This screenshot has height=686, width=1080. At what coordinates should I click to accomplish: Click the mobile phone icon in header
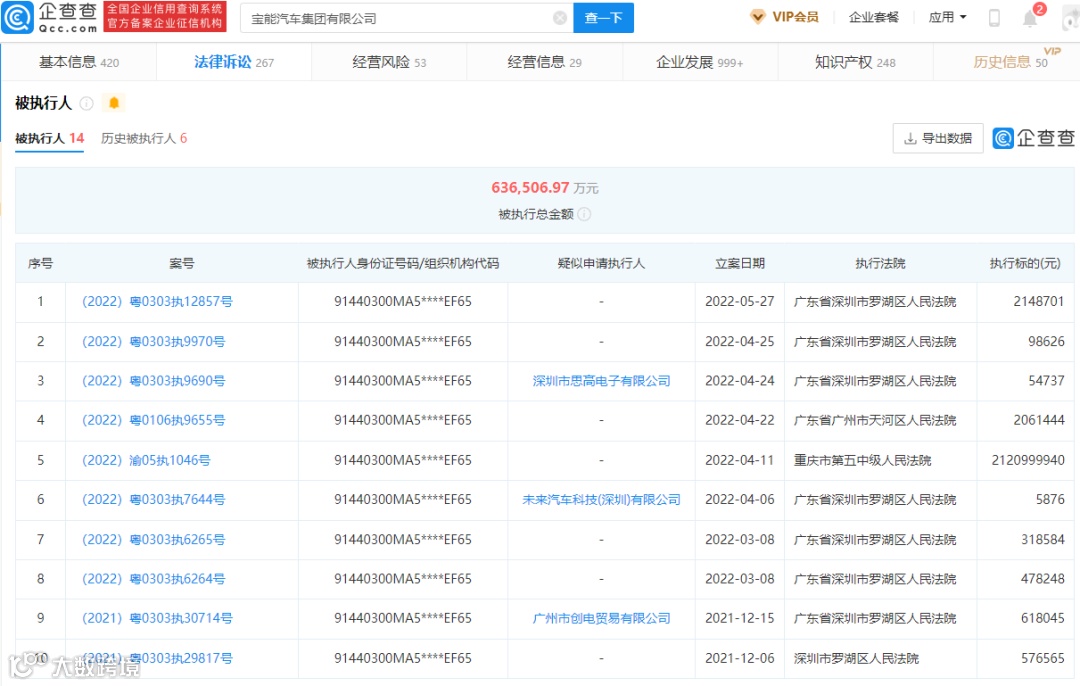pos(994,18)
